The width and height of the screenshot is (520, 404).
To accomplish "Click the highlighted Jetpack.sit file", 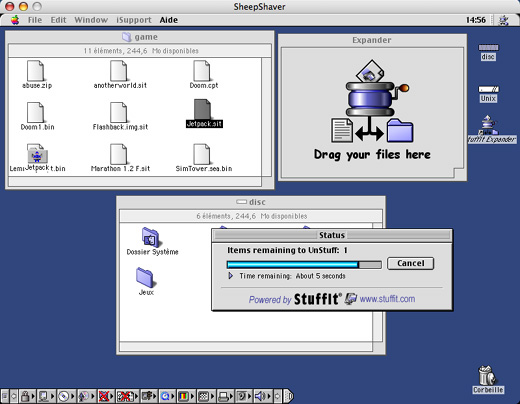I will [202, 109].
